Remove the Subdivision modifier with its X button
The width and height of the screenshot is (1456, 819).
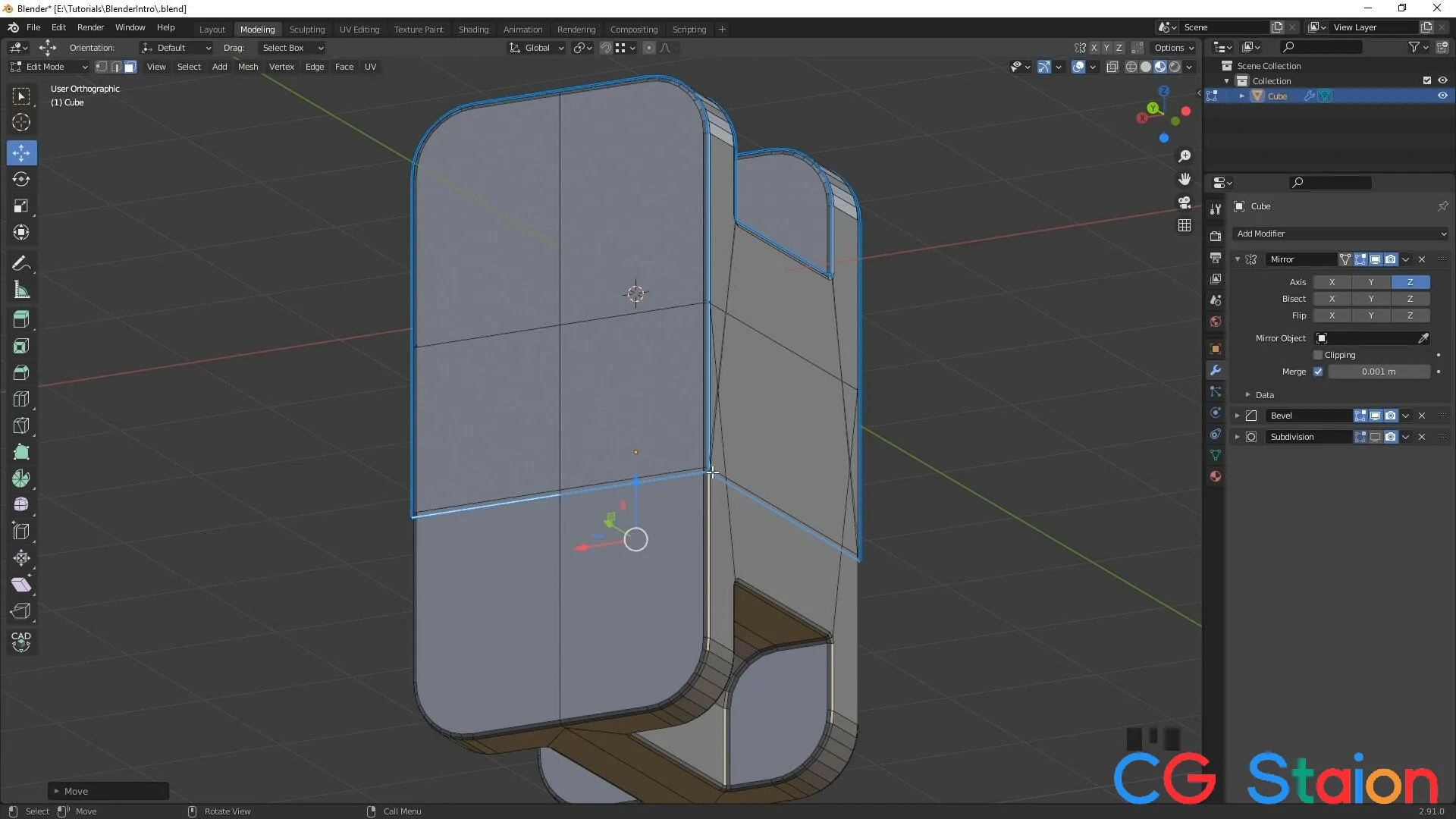pos(1423,436)
